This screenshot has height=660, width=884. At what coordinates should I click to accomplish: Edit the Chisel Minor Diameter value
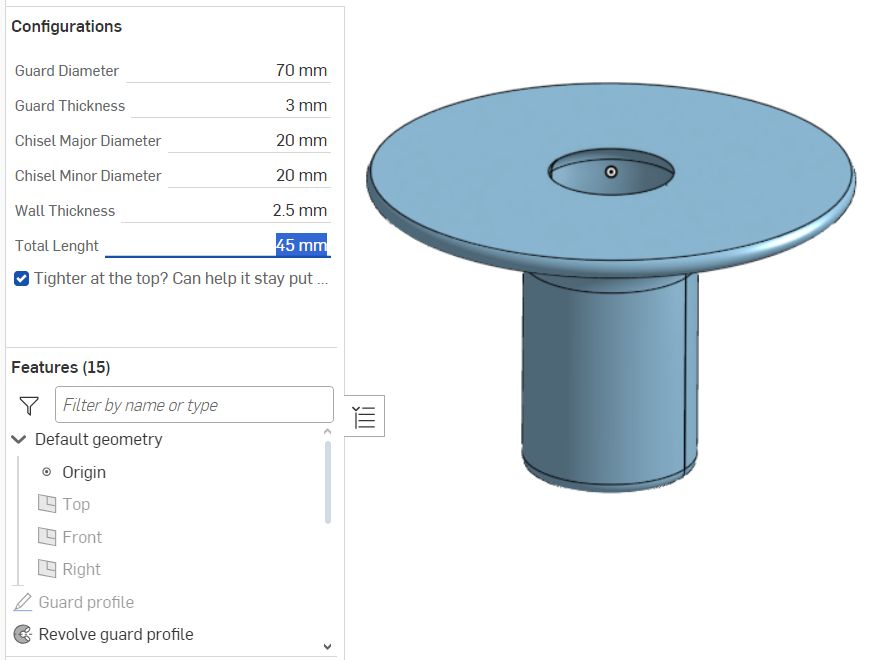click(x=249, y=175)
